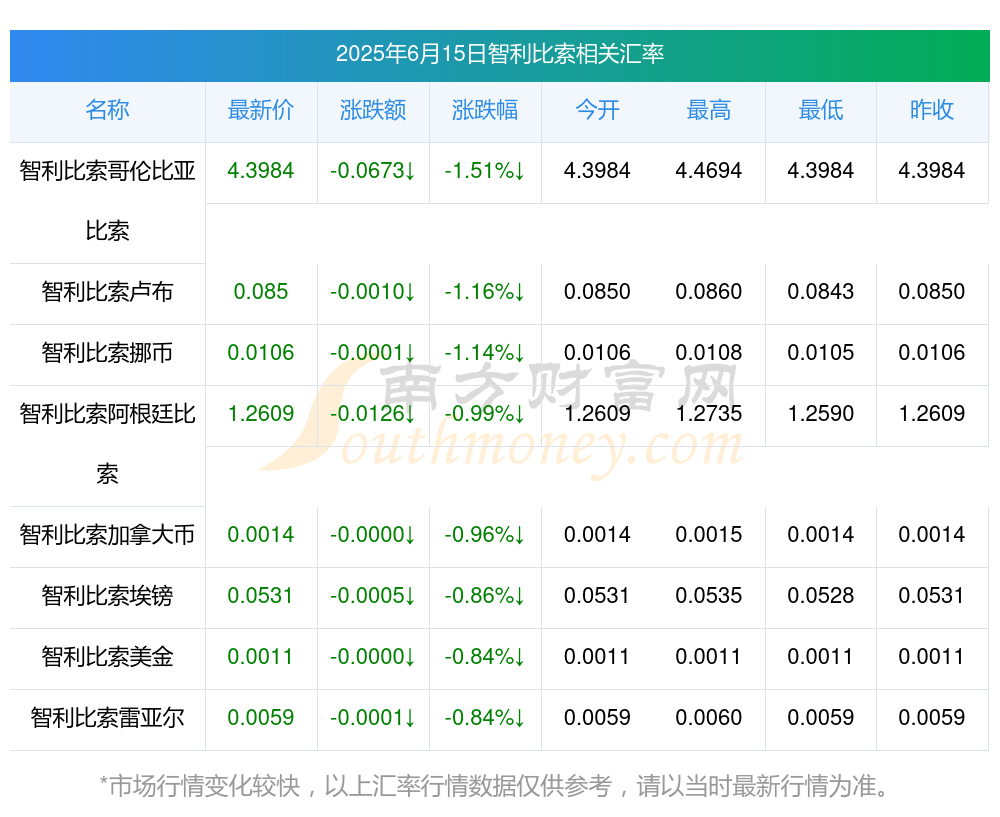Click the change percentage -1.14%
Viewport: 1000px width, 817px height.
coord(485,353)
